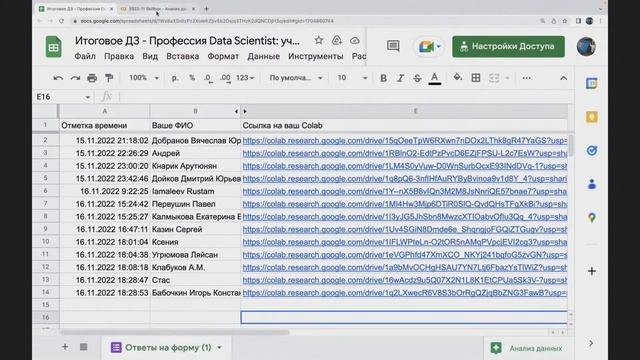Open the Google Sheets home icon
Viewport: 640px width, 360px height.
[53, 47]
